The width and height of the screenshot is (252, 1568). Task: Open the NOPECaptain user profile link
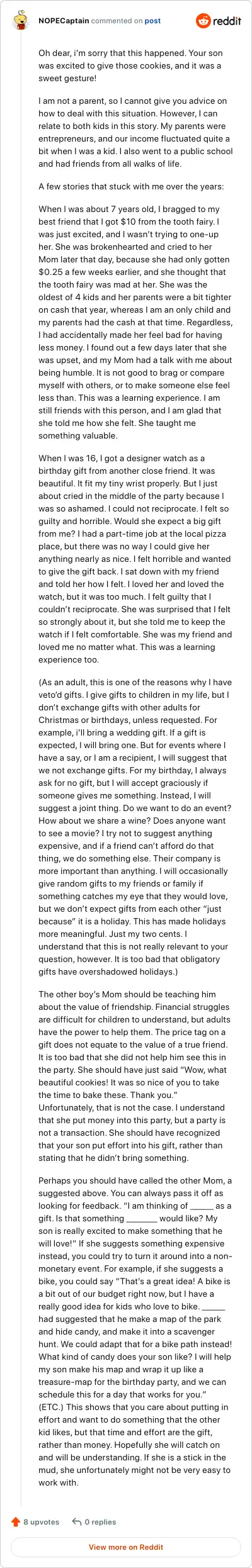click(x=64, y=21)
